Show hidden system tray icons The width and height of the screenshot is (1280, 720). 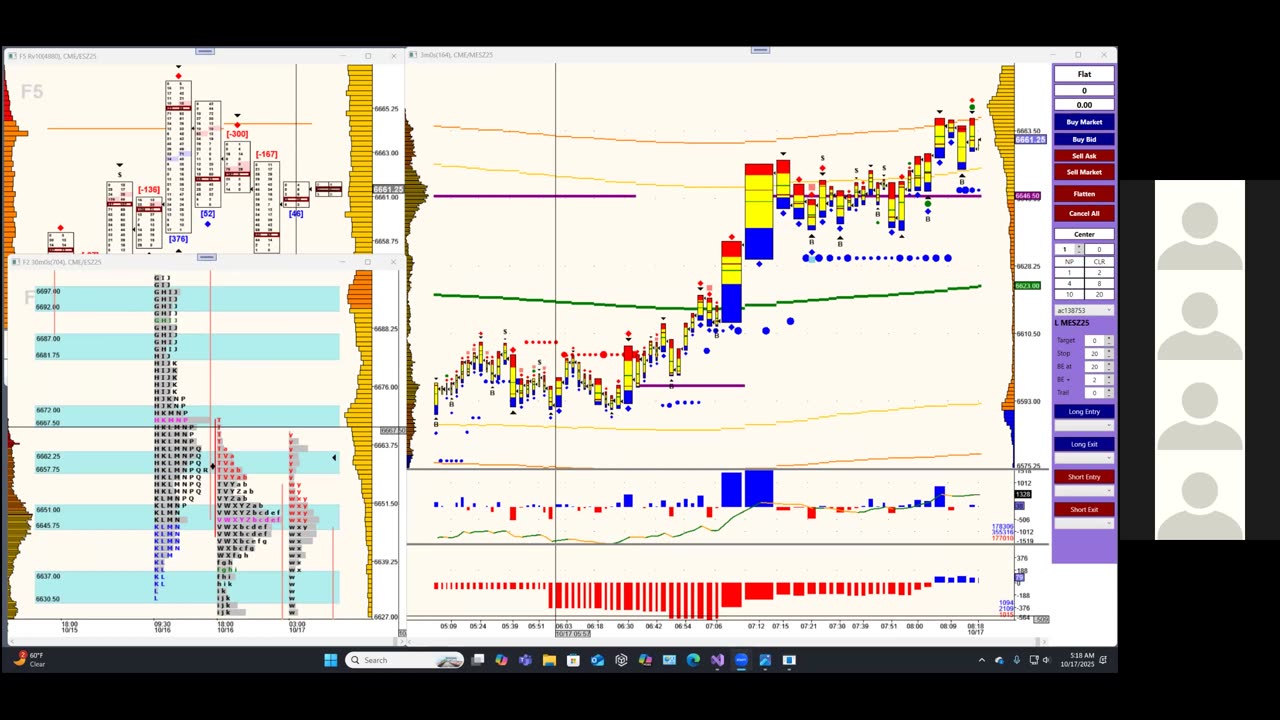click(x=981, y=660)
